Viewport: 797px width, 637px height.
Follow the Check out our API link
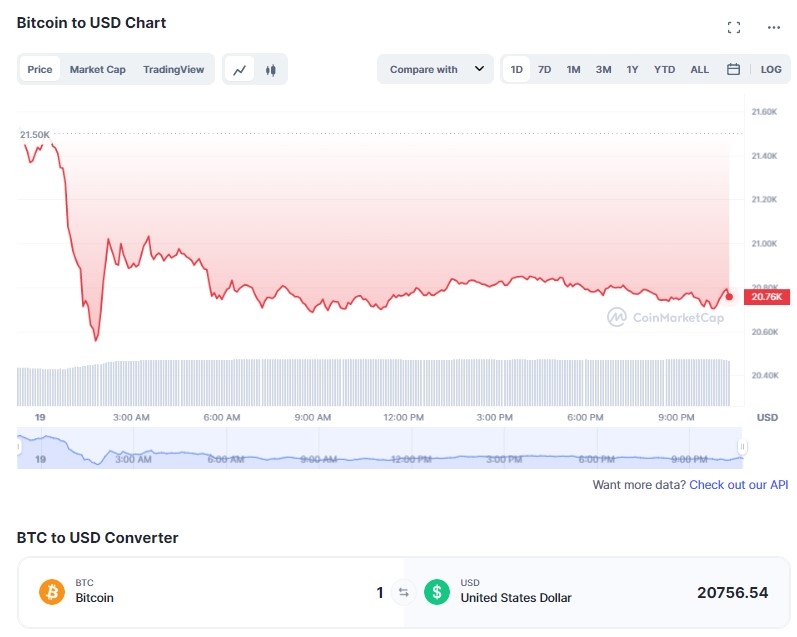[x=739, y=485]
